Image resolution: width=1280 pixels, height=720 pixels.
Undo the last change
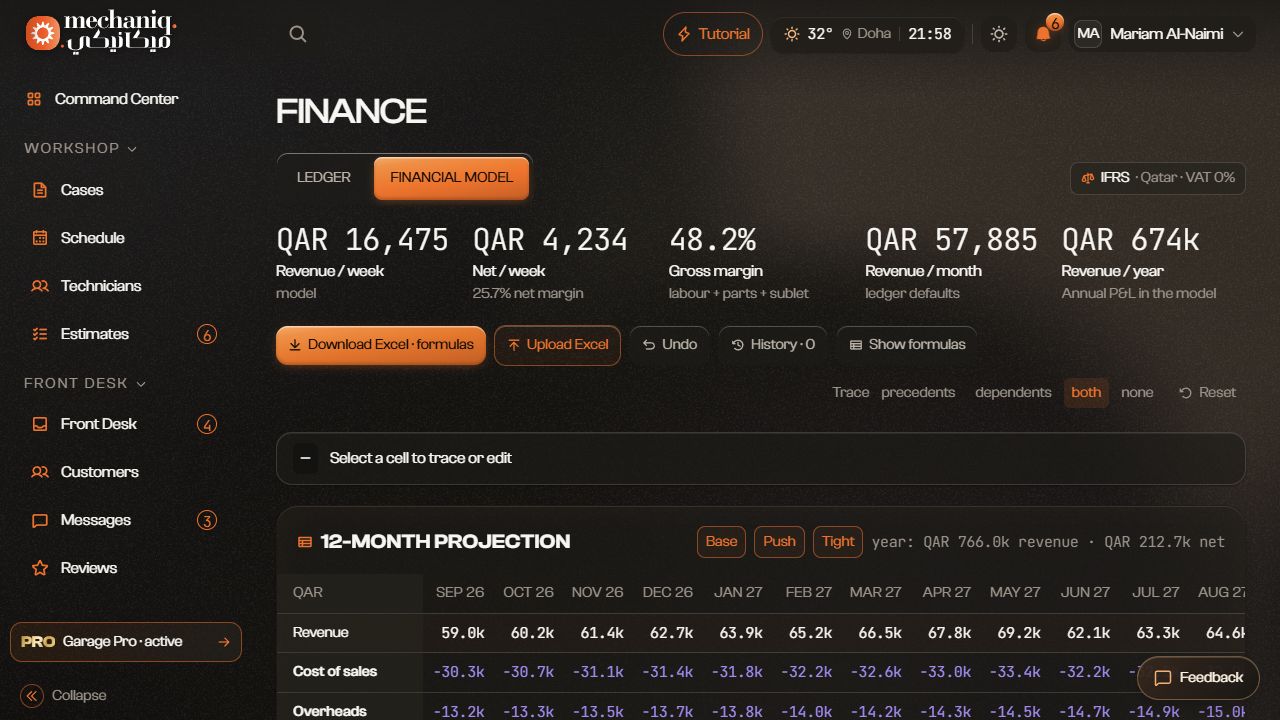[670, 345]
